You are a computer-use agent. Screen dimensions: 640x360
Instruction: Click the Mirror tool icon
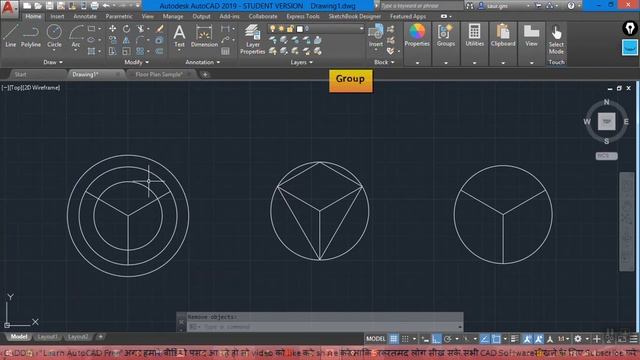pyautogui.click(x=126, y=40)
